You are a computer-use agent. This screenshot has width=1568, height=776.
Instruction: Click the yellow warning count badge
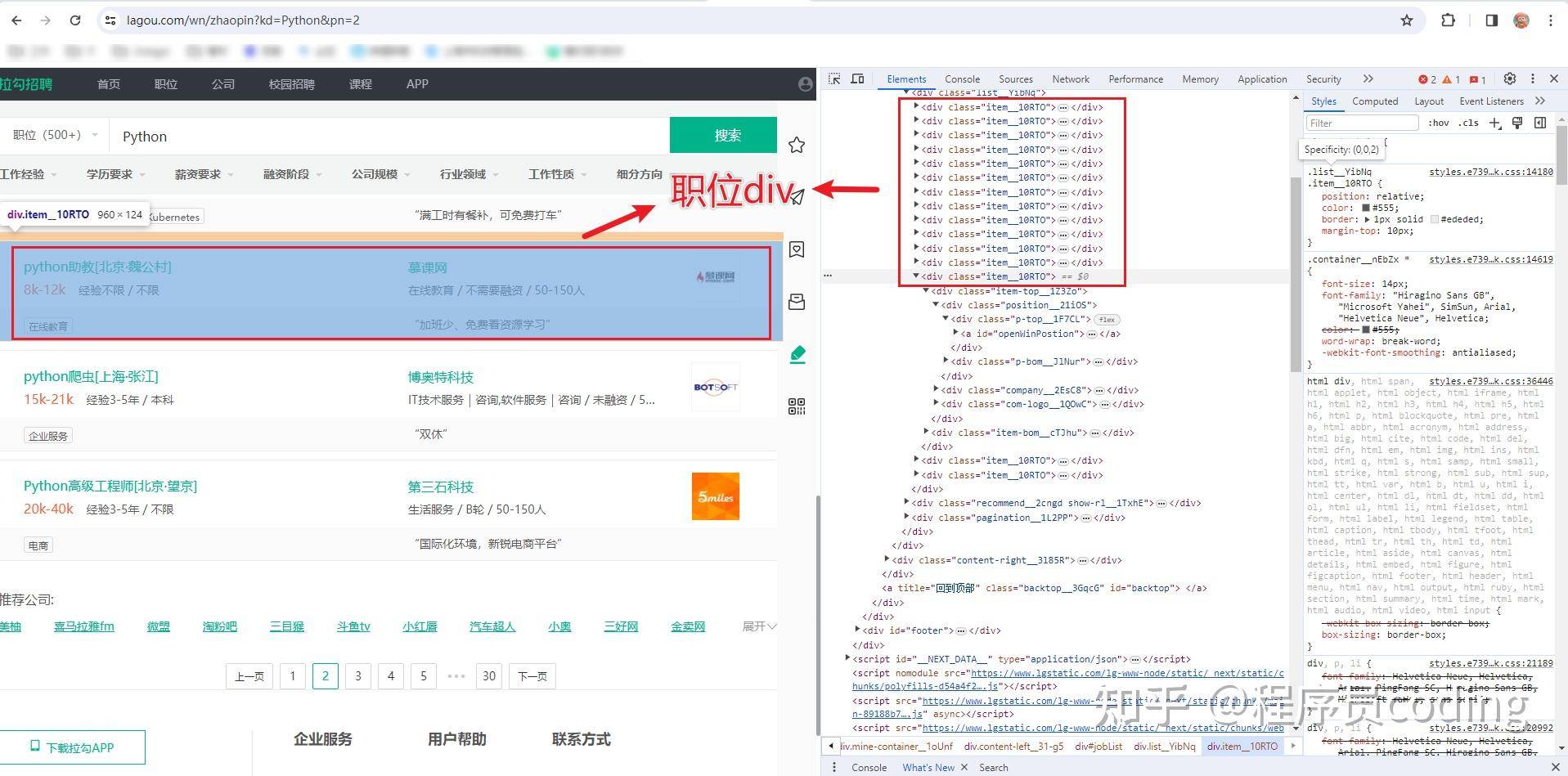pyautogui.click(x=1451, y=79)
